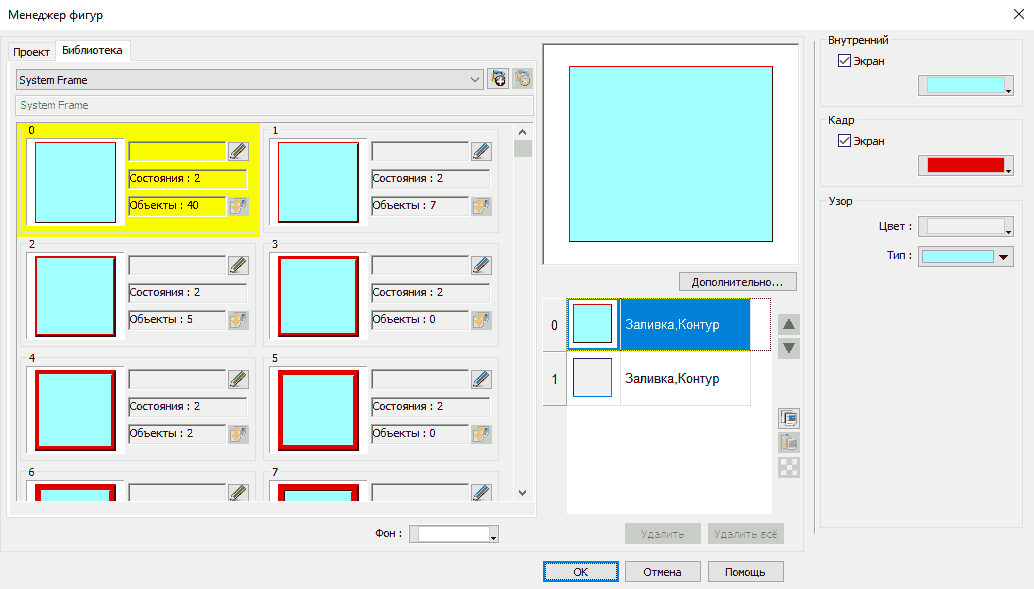Screen dimensions: 1034x589
Task: Click the Удалить button
Action: pos(662,534)
